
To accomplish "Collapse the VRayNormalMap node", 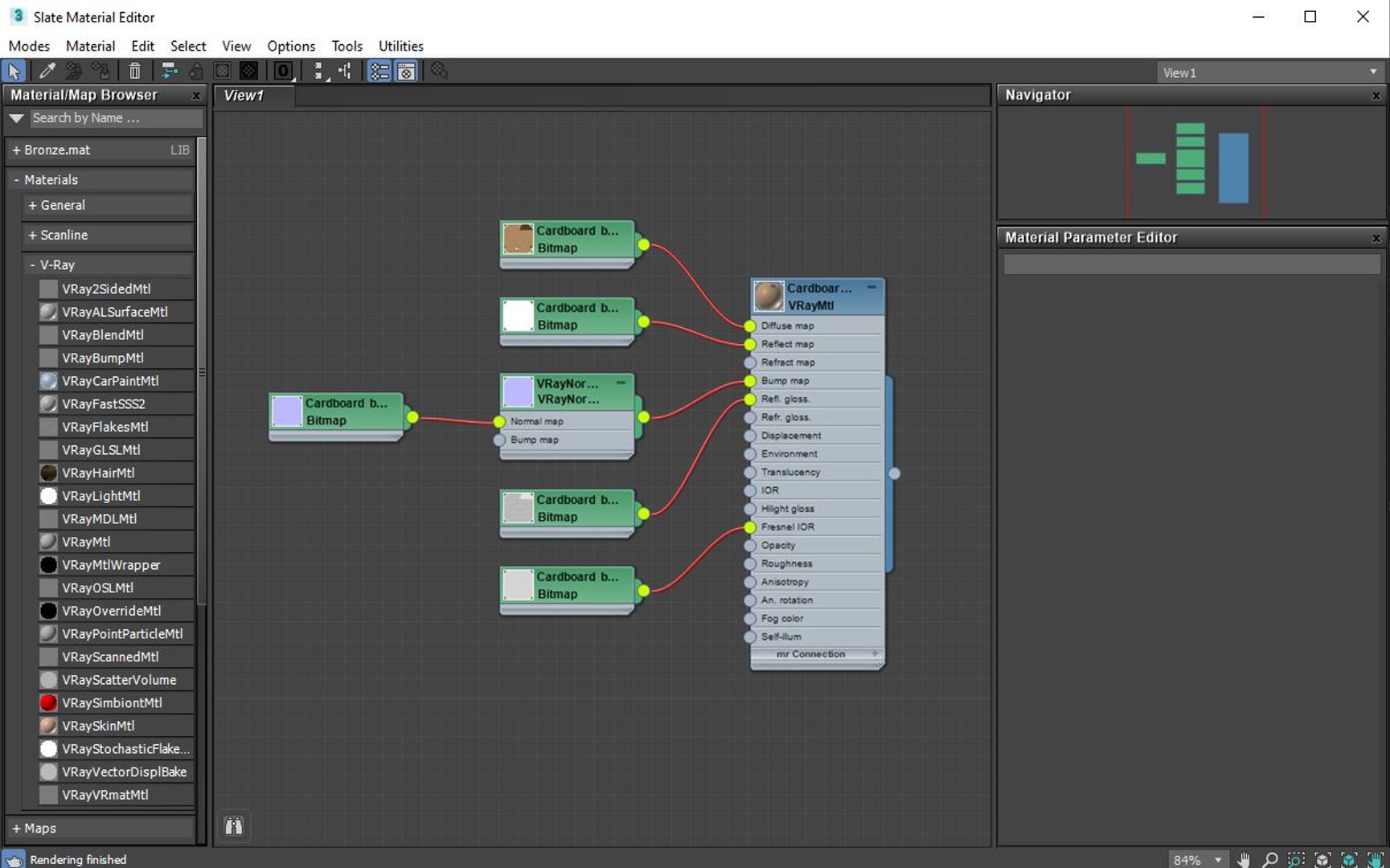I will tap(621, 383).
